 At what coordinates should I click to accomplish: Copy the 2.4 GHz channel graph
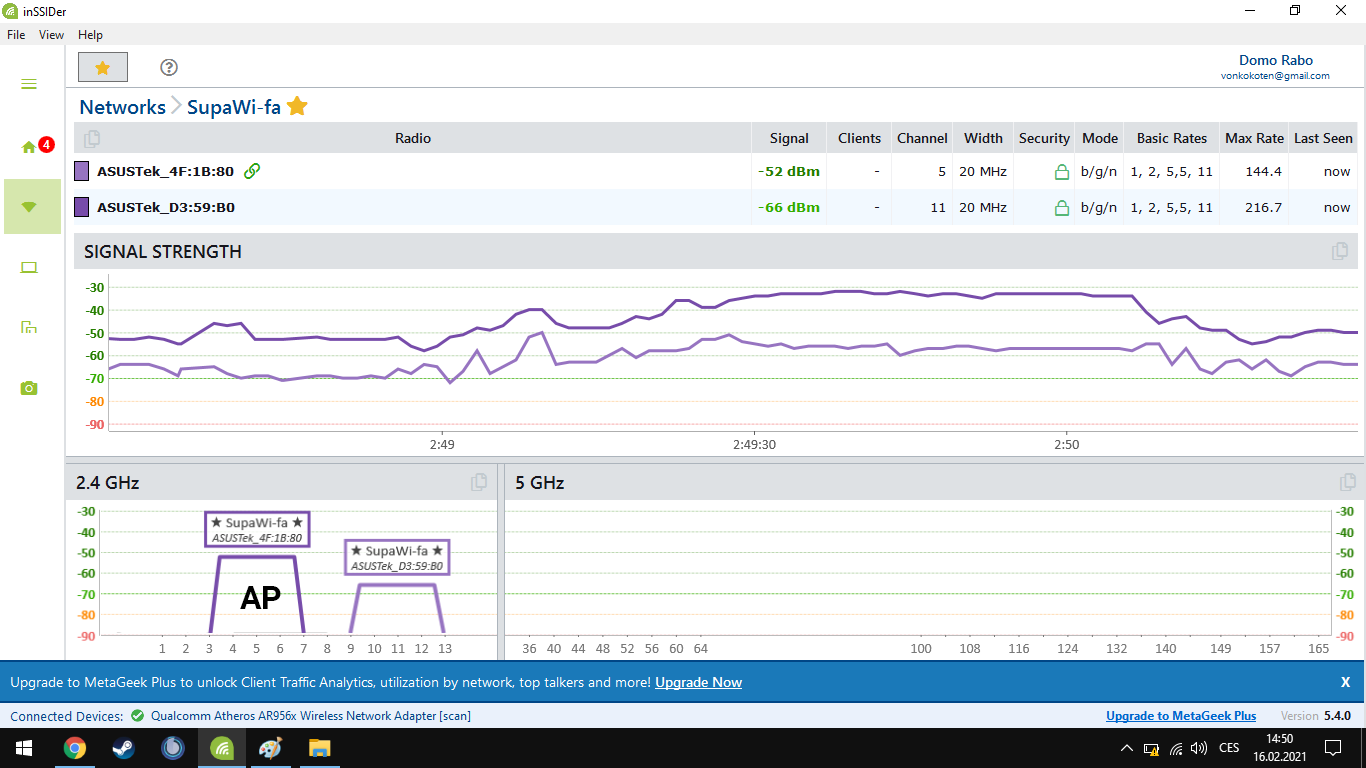[x=480, y=482]
